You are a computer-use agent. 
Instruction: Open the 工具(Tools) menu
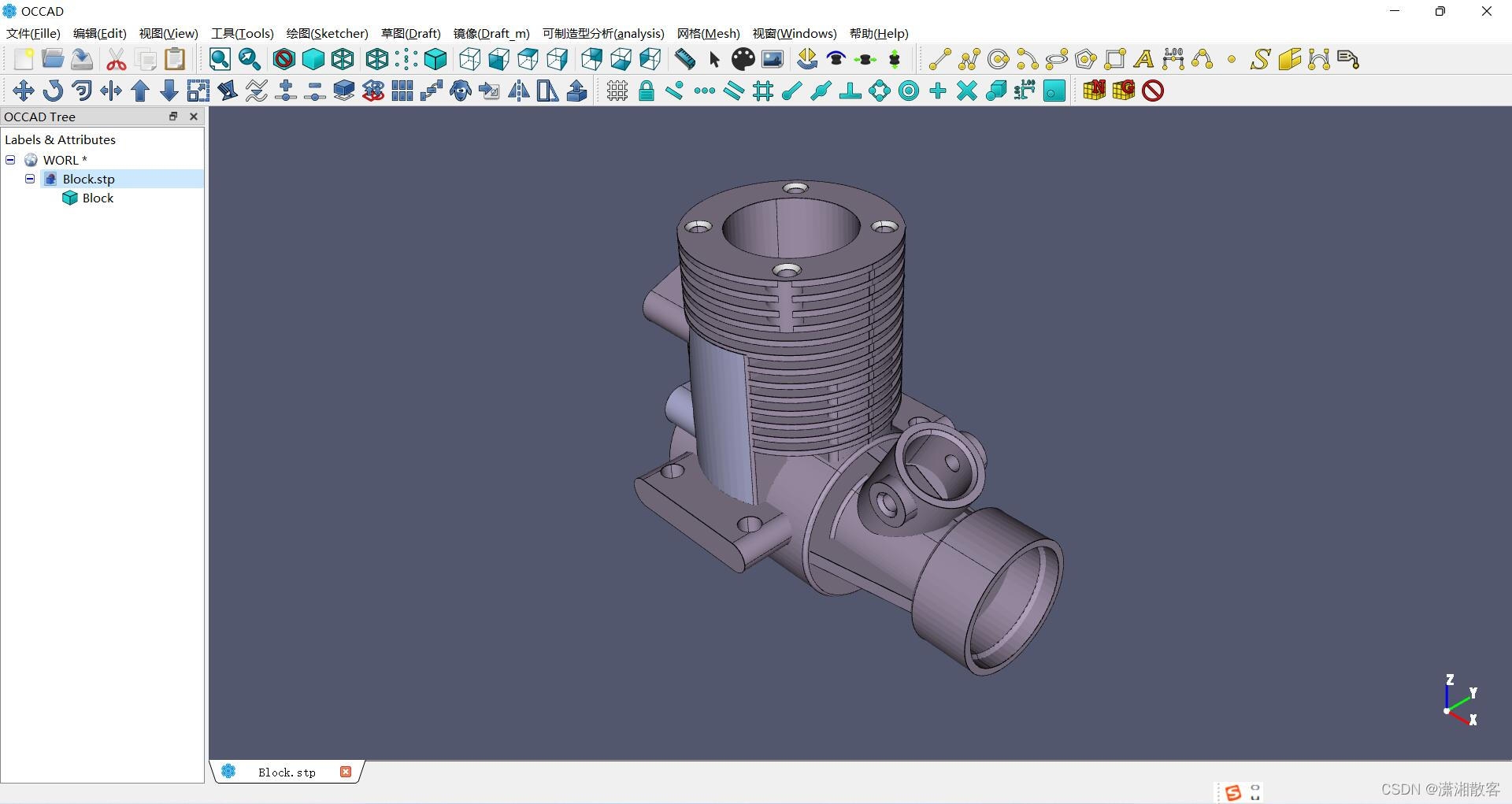(243, 33)
